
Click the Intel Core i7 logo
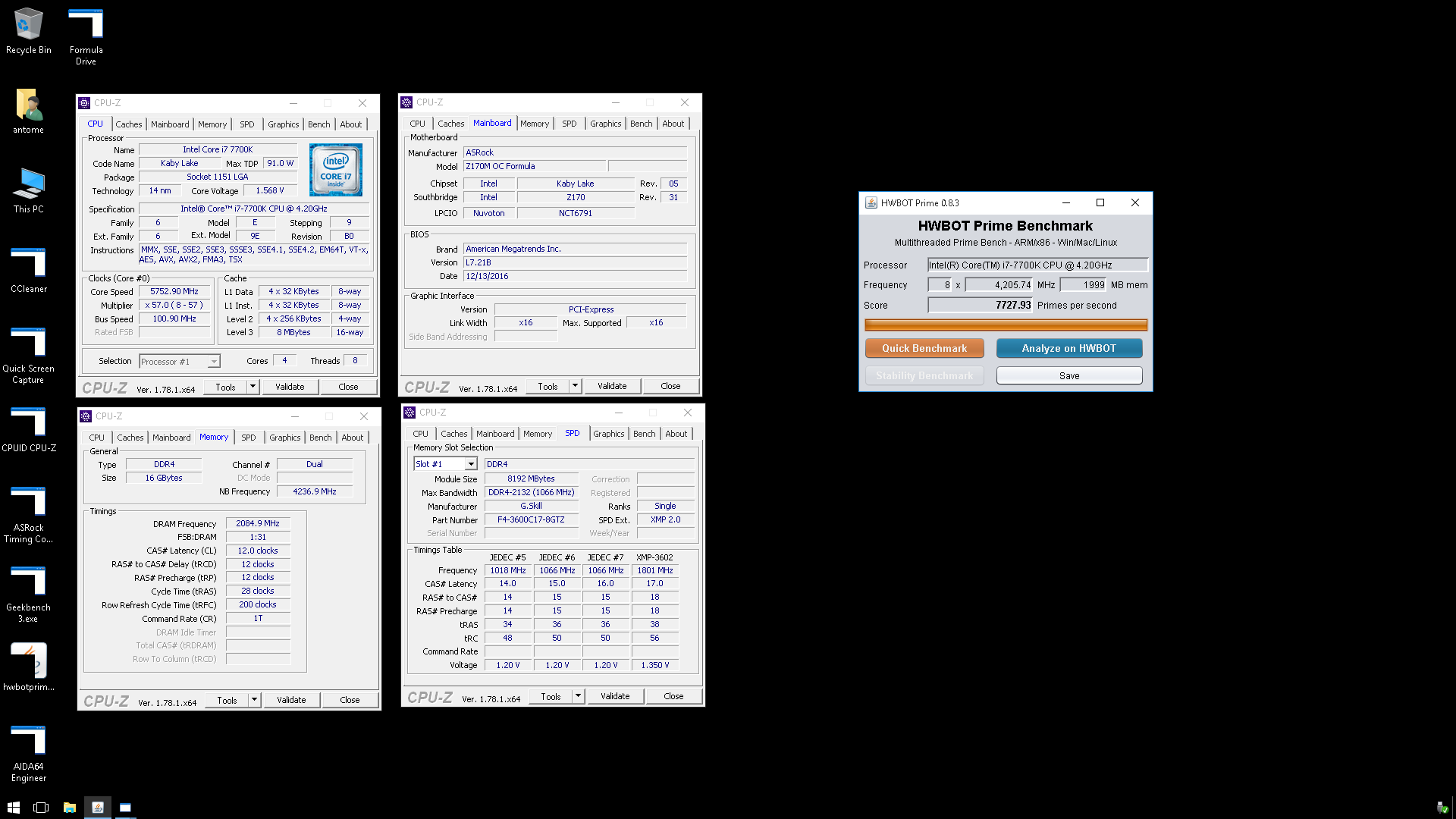pos(336,170)
